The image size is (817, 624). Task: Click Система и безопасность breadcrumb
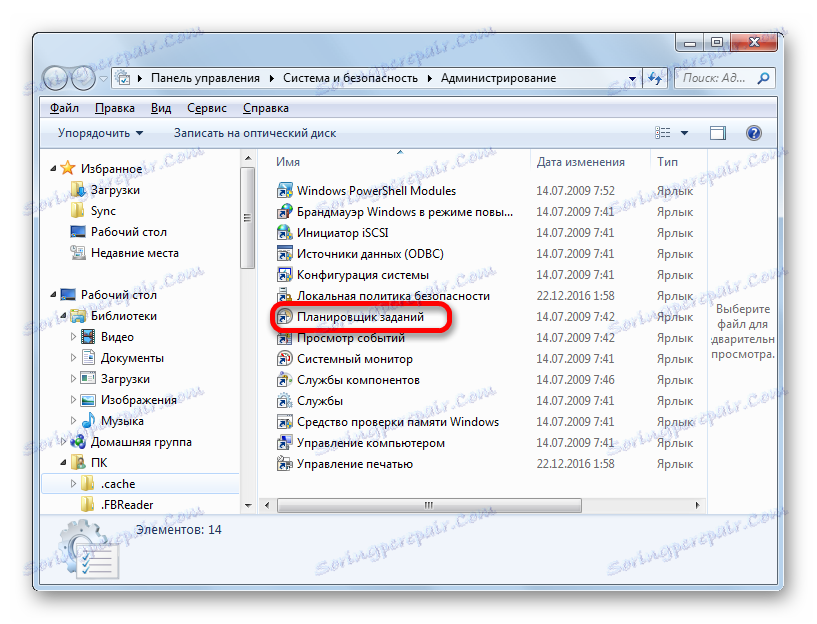click(350, 78)
